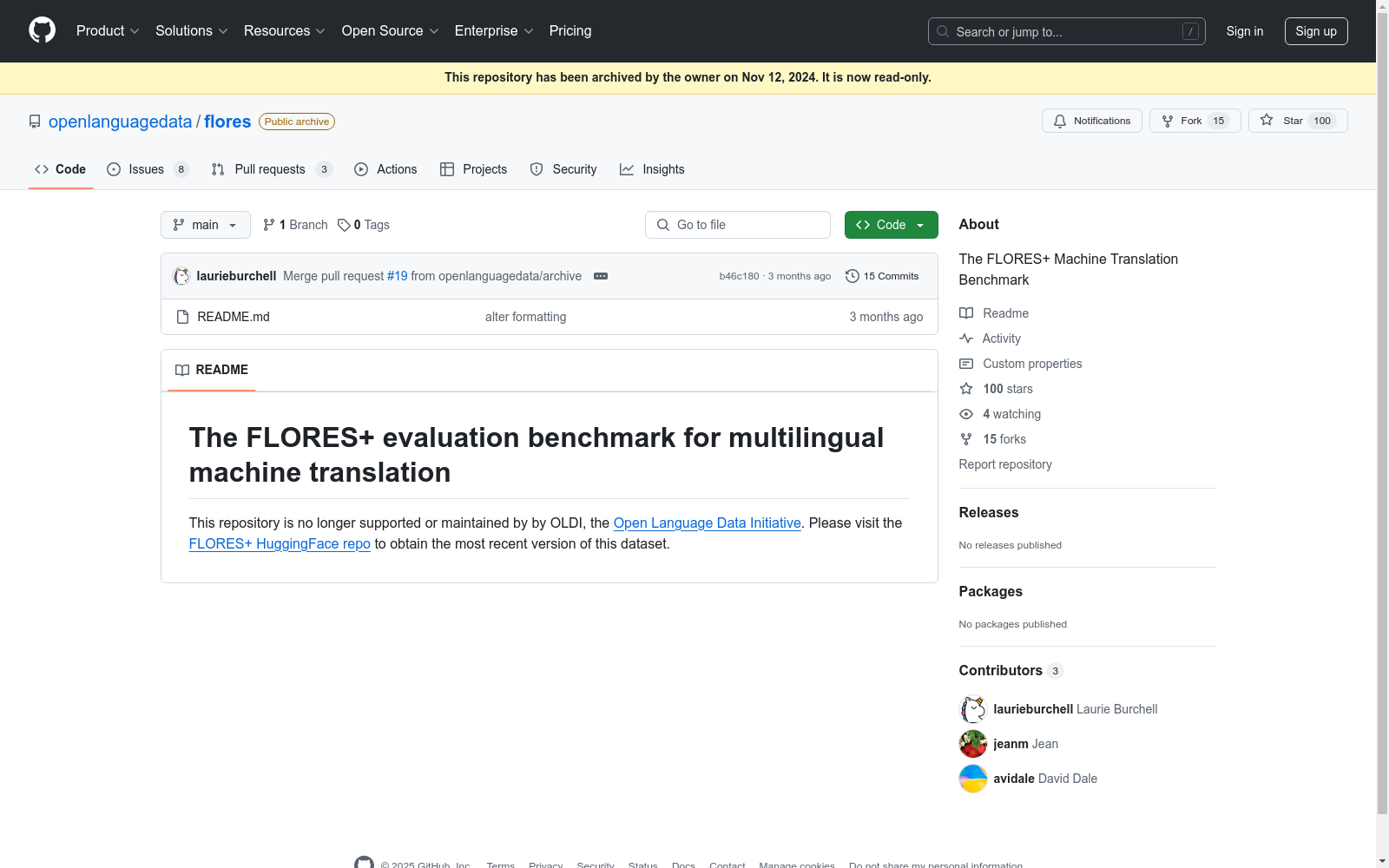This screenshot has height=868, width=1389.
Task: Open the README.md file
Action: click(x=234, y=317)
